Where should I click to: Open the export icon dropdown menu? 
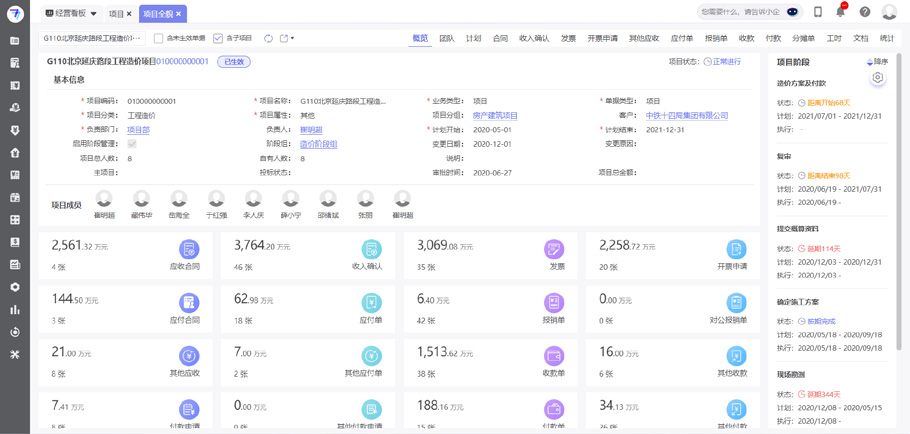[x=287, y=39]
